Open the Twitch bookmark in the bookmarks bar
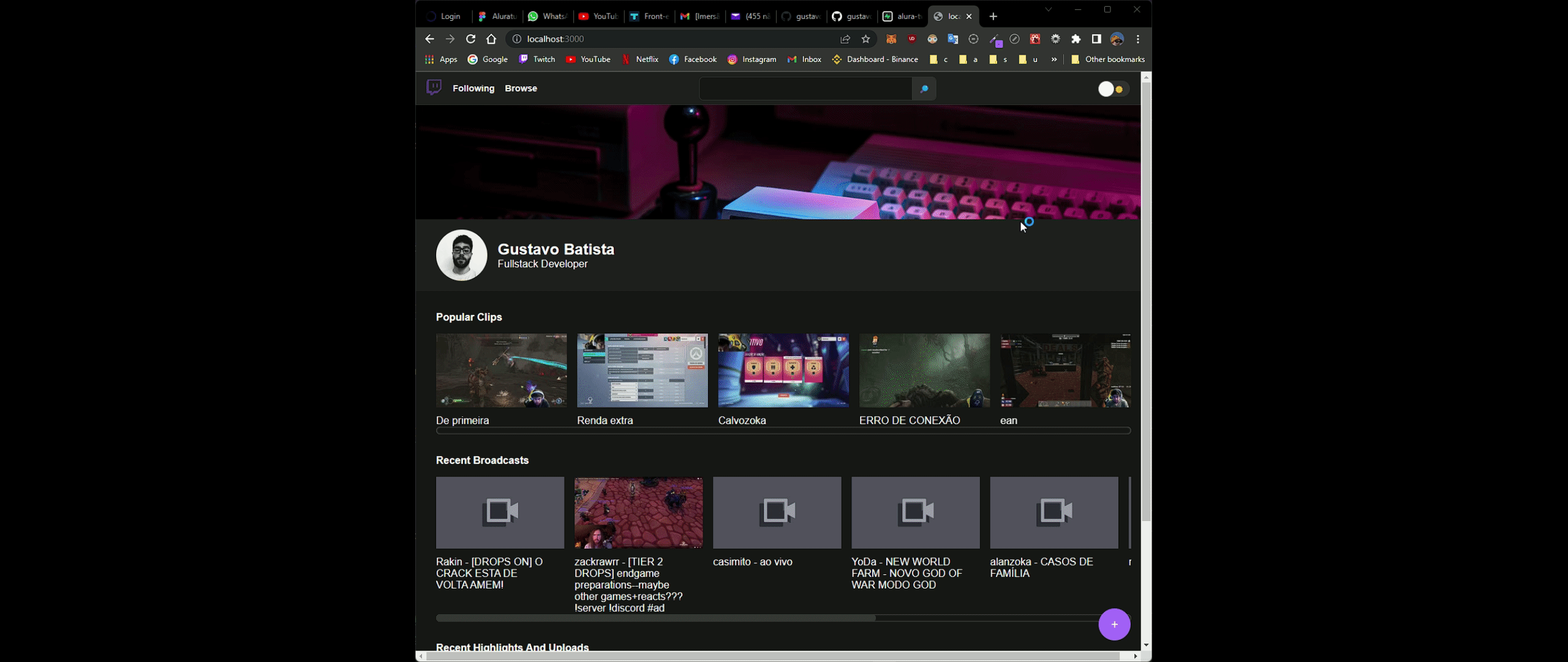The image size is (1568, 662). [x=537, y=59]
